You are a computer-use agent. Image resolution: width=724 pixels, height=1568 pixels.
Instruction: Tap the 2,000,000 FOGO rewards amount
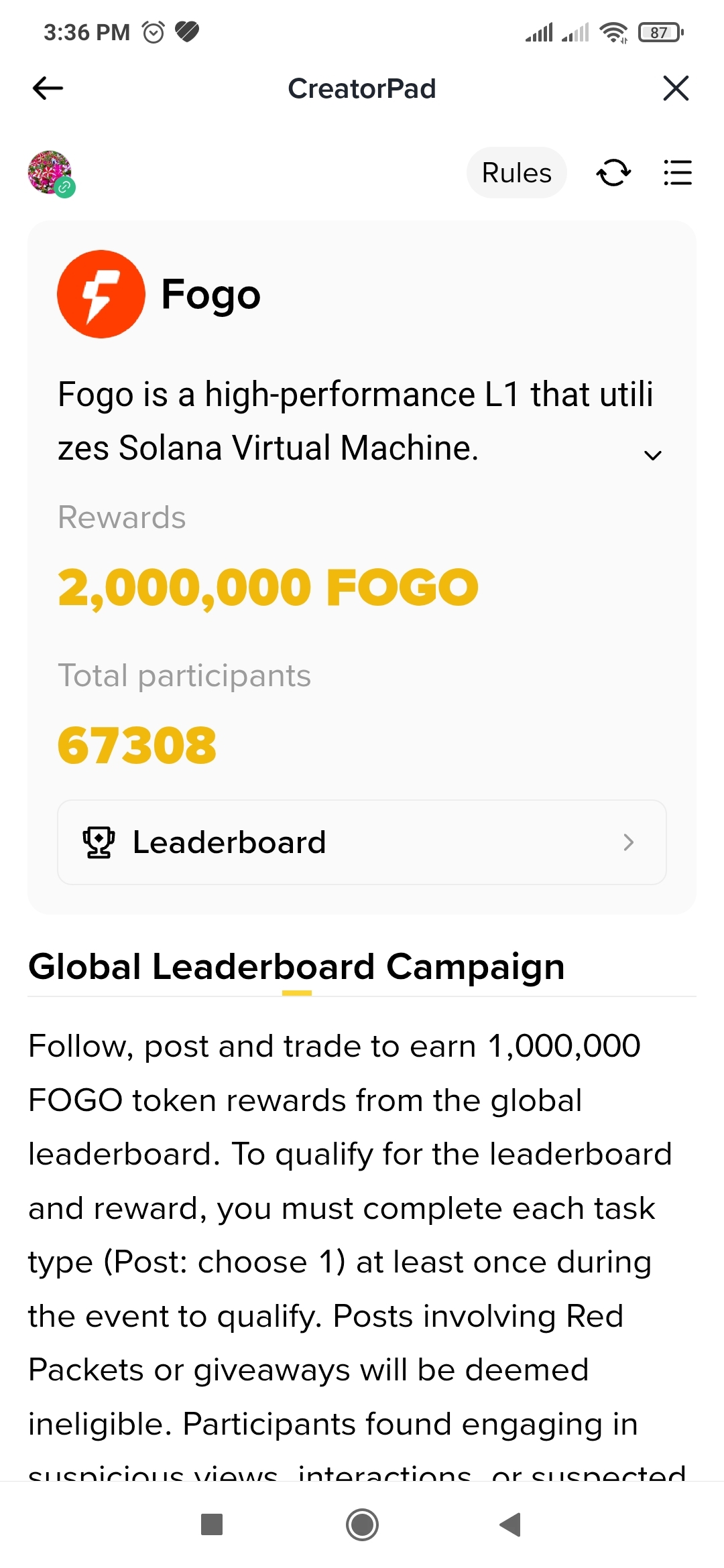[268, 587]
